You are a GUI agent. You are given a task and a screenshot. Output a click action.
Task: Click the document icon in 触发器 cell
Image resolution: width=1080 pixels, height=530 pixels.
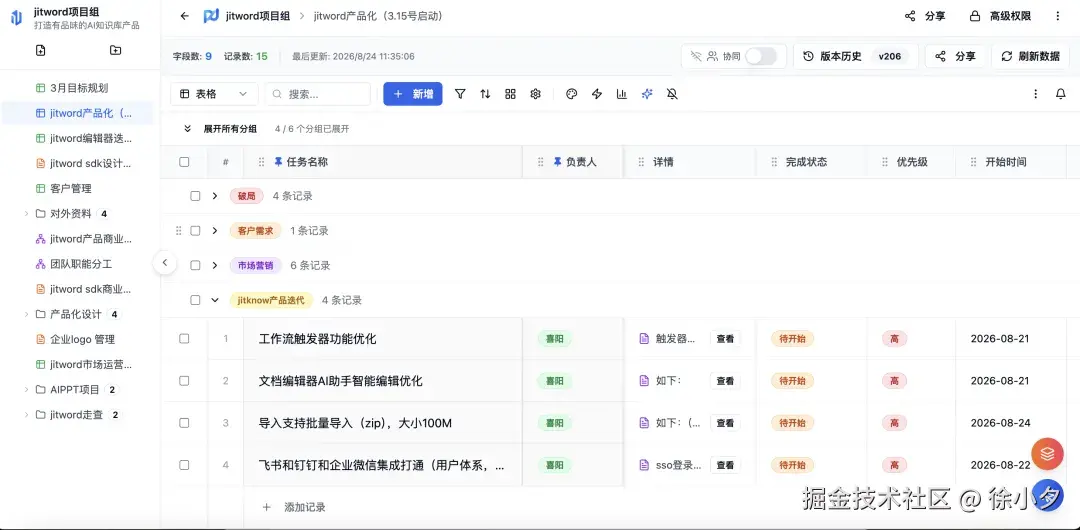point(644,338)
